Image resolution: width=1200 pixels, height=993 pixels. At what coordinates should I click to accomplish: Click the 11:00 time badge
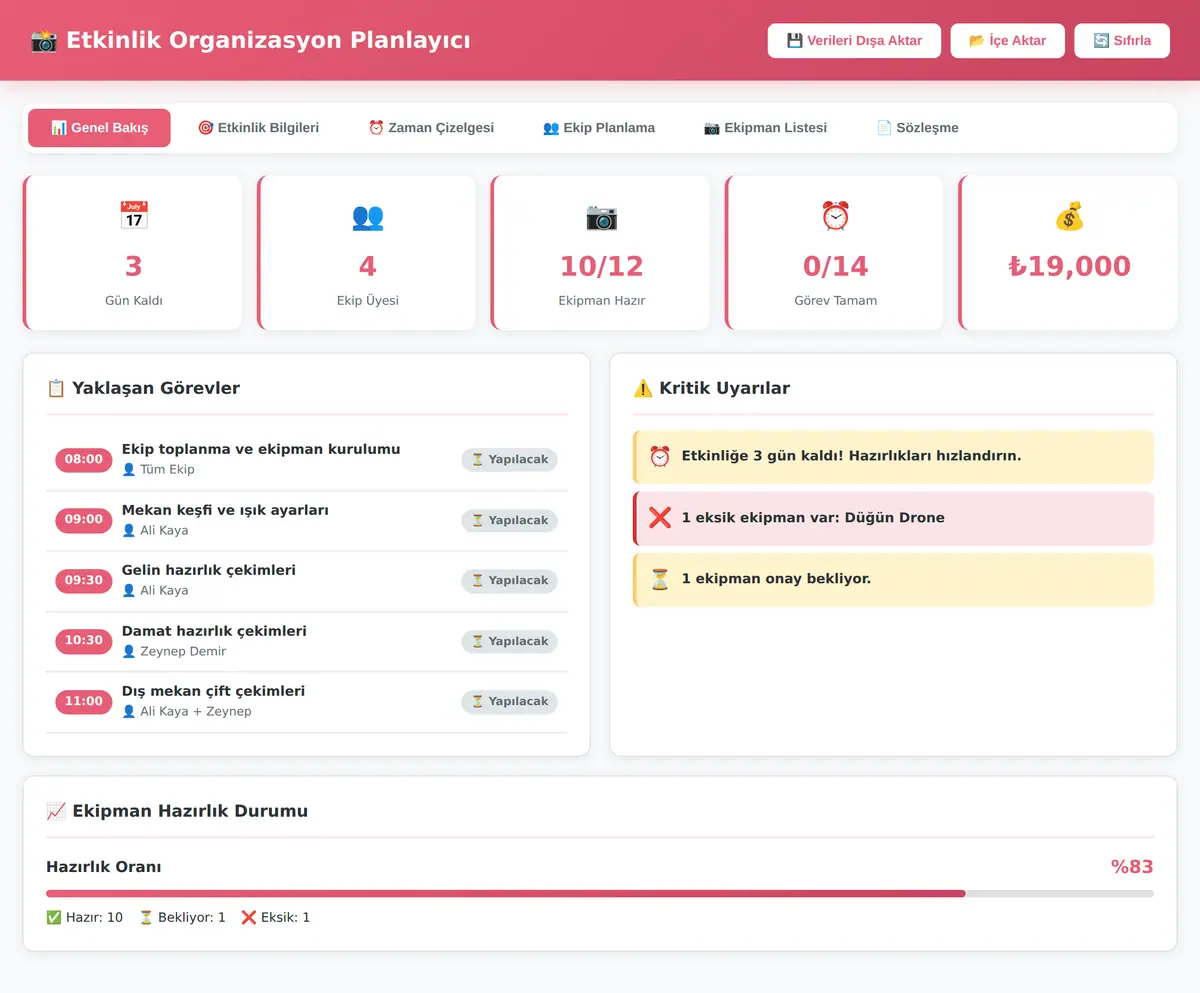tap(84, 702)
